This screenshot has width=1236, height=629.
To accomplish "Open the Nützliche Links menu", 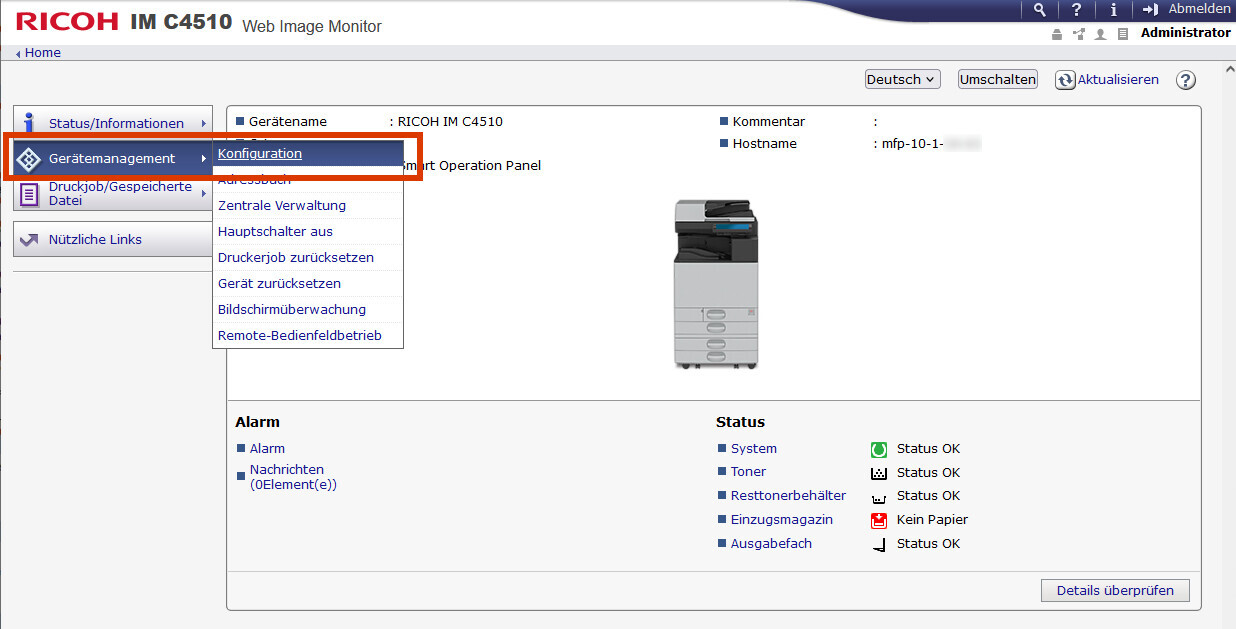I will (x=113, y=239).
